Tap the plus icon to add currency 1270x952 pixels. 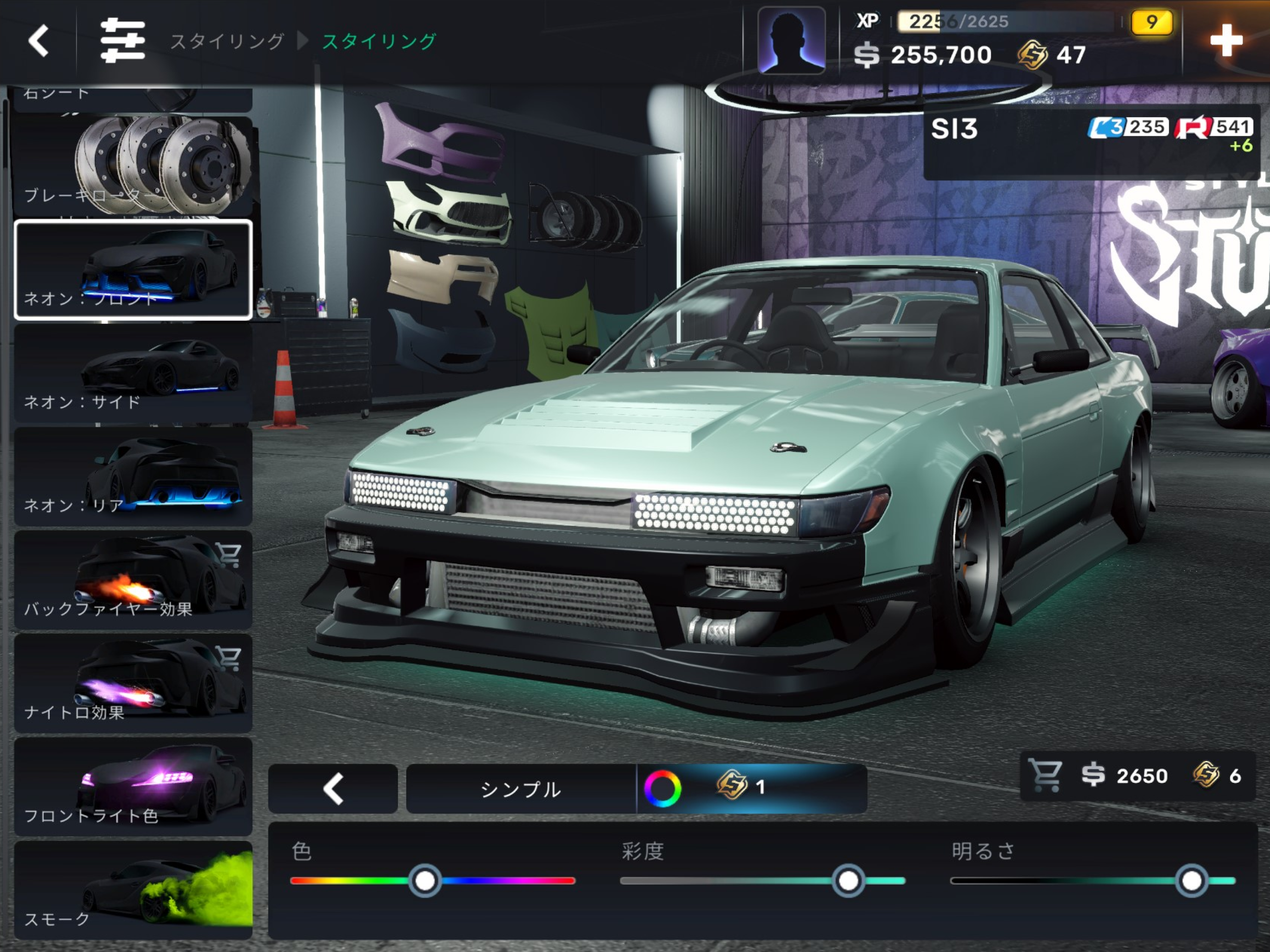coord(1225,40)
